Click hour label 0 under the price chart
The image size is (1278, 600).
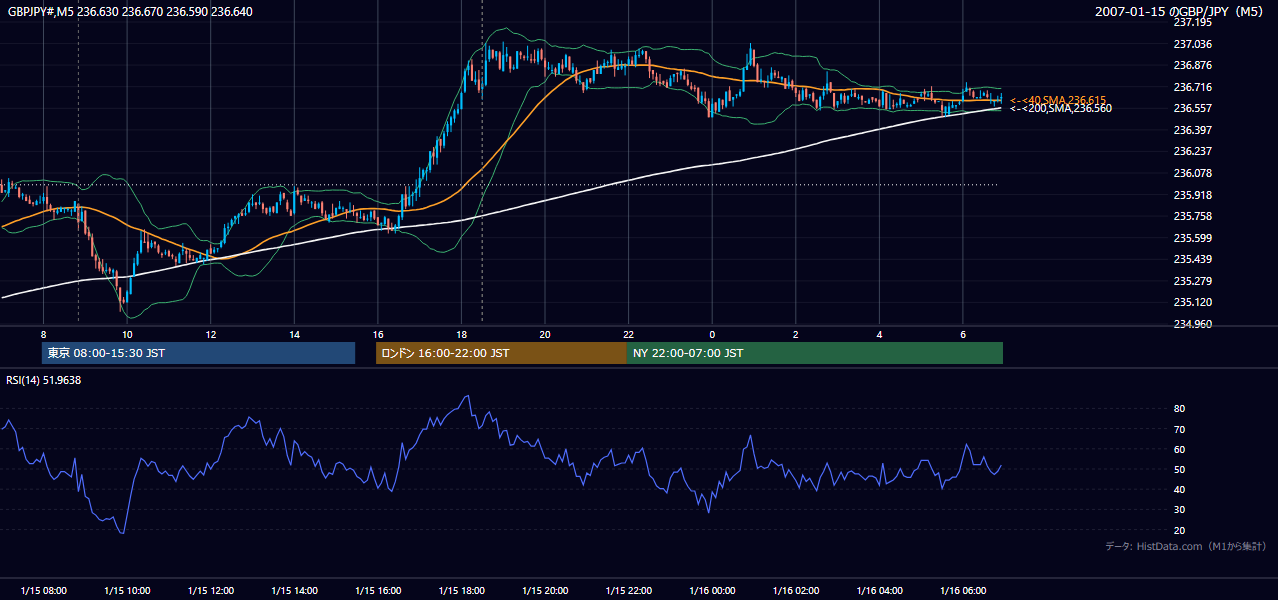coord(711,334)
